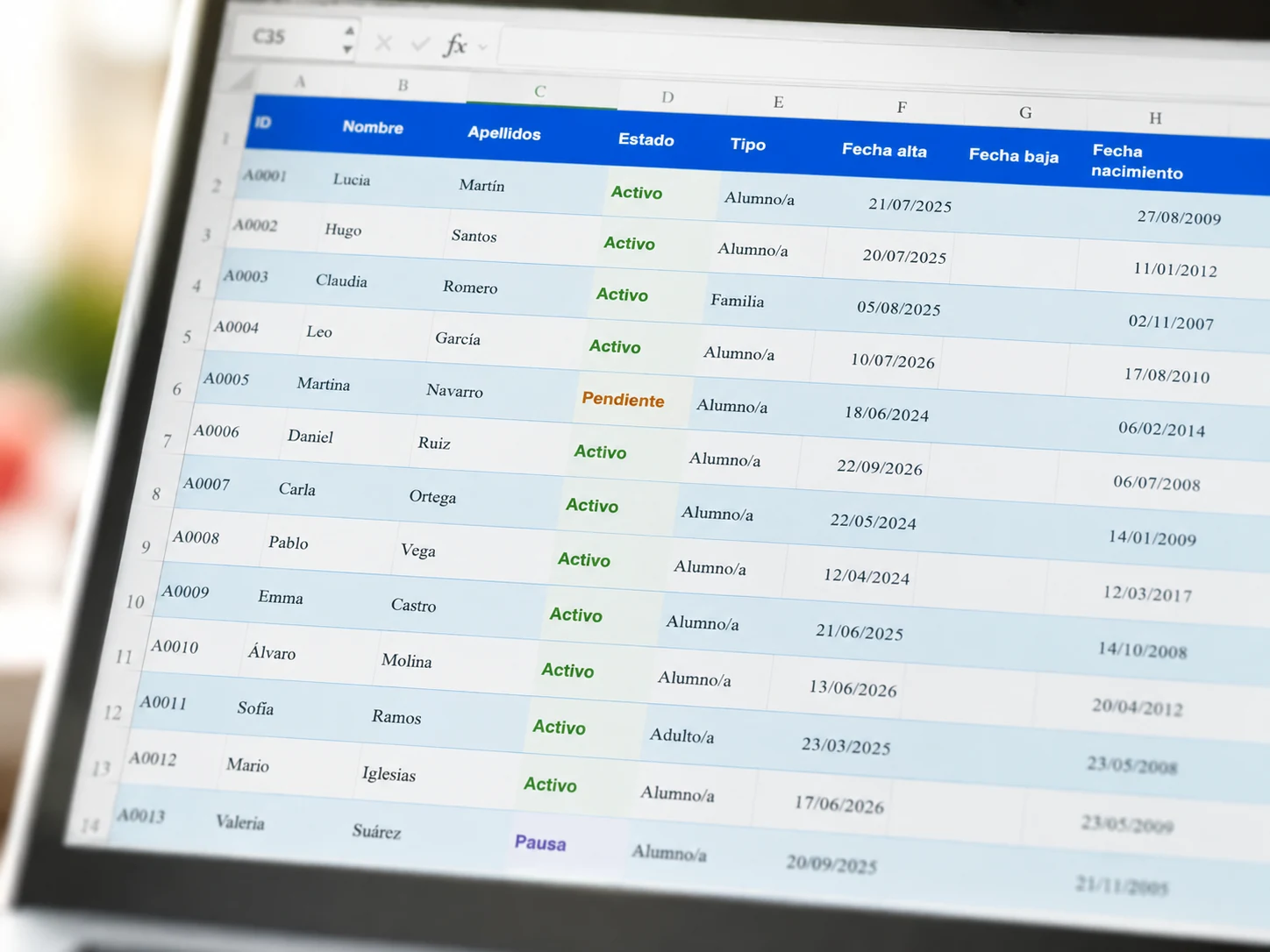Select the 'Familia' tipo cell

pos(737,301)
